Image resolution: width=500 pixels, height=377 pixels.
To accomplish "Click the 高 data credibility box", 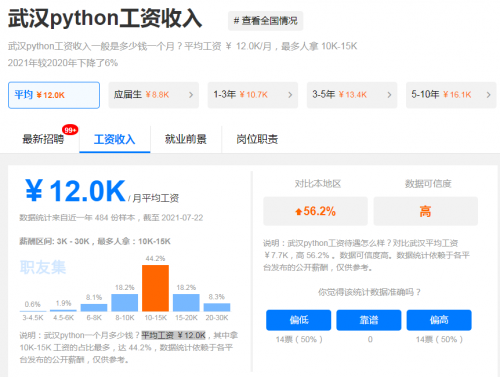I will 426,211.
